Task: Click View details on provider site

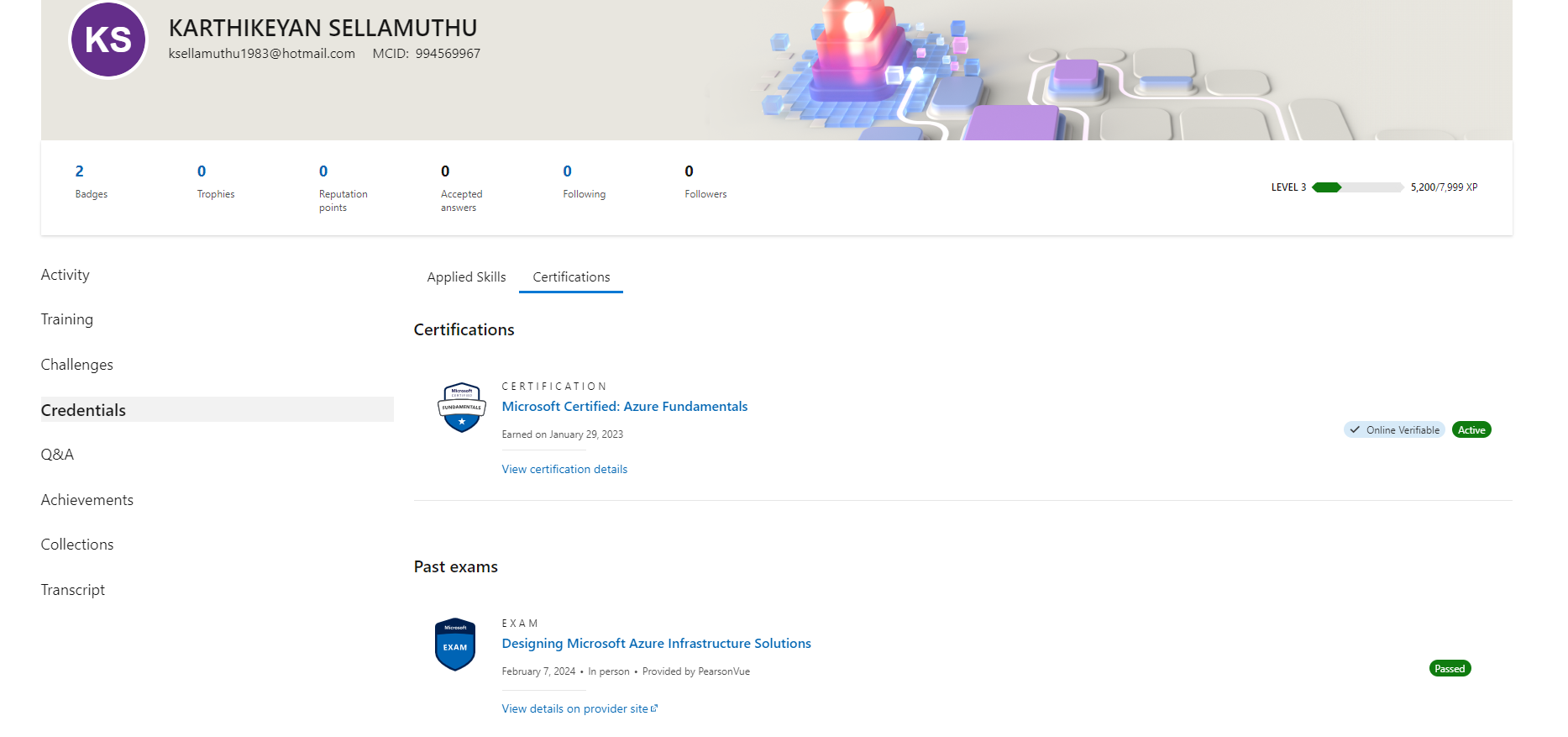Action: (x=579, y=708)
